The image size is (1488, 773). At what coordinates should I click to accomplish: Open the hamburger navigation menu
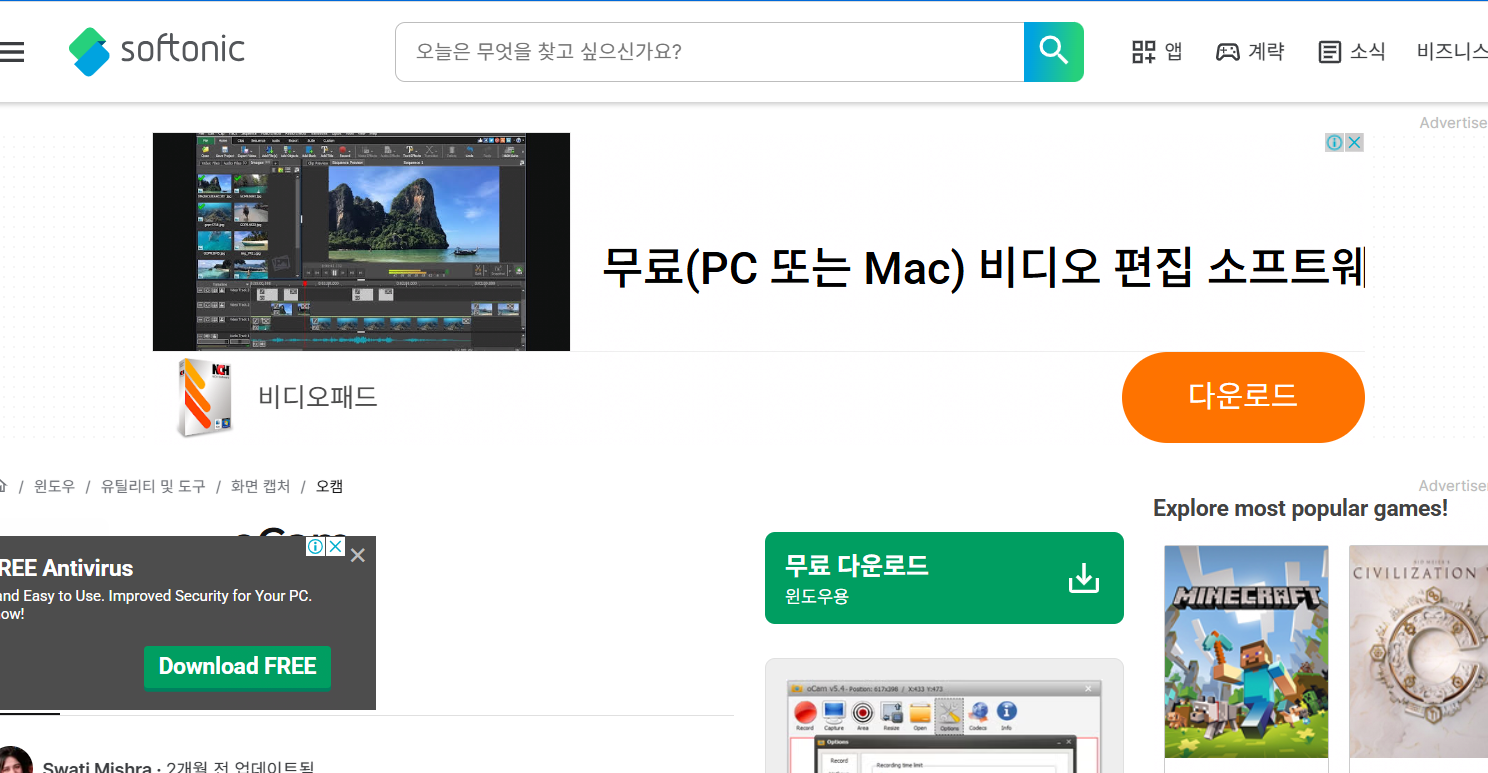pyautogui.click(x=13, y=52)
